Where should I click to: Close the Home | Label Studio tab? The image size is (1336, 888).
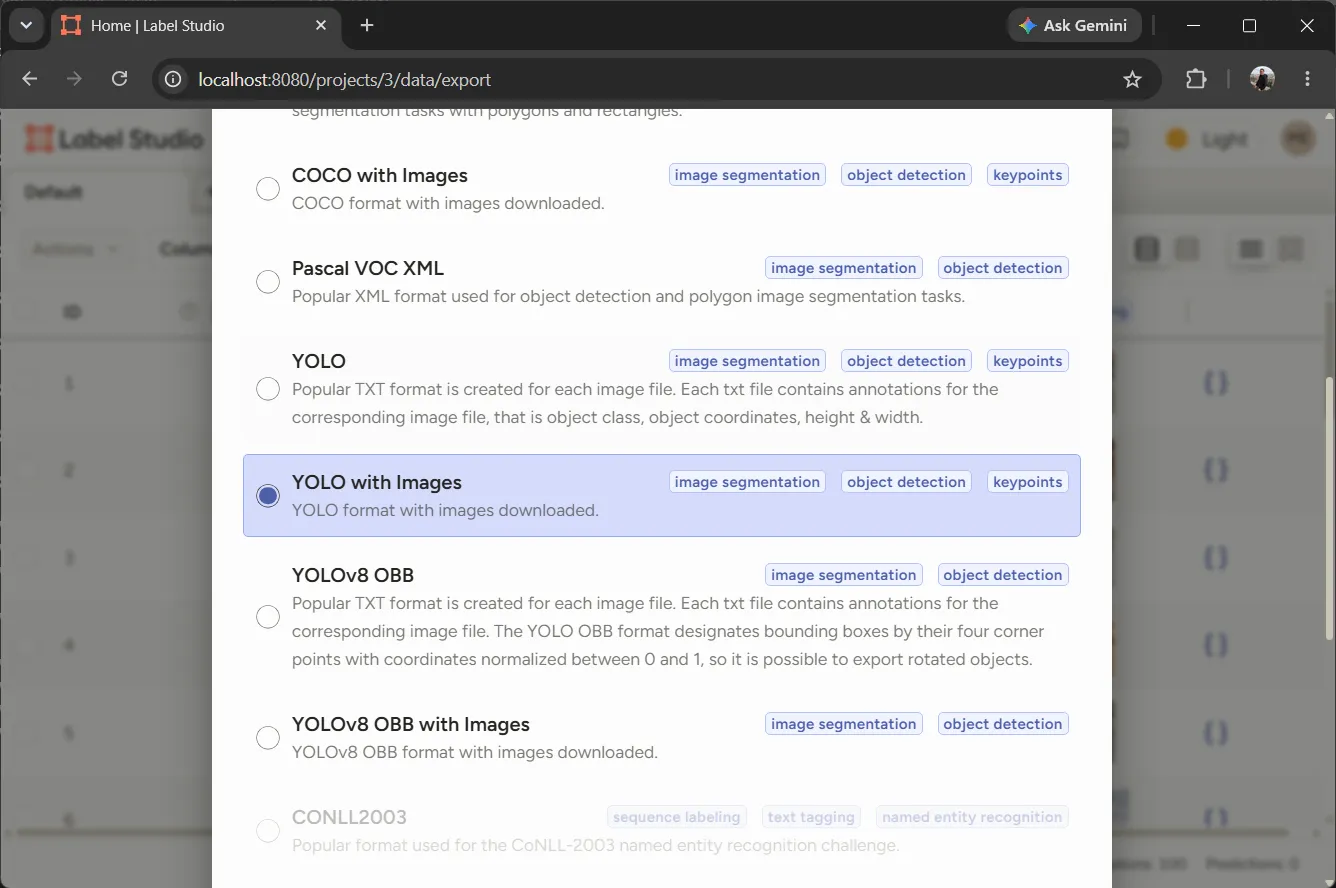point(321,25)
